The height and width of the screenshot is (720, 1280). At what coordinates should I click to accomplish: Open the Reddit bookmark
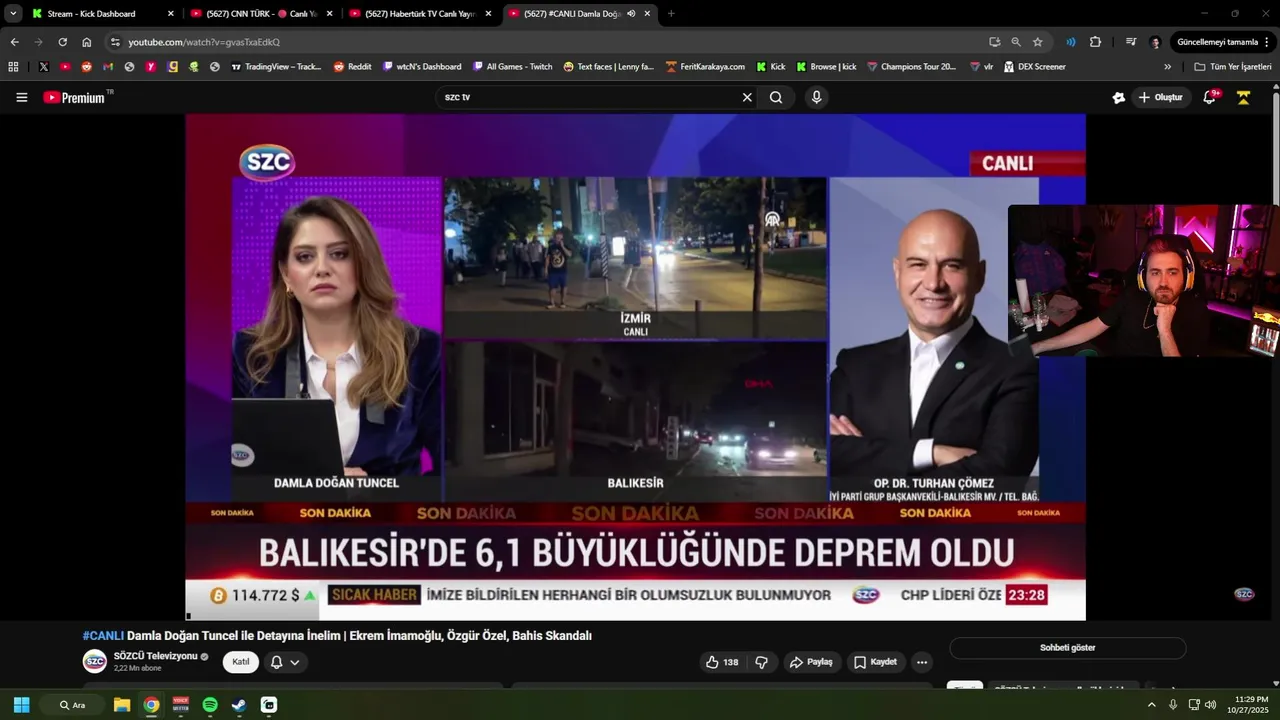click(352, 67)
